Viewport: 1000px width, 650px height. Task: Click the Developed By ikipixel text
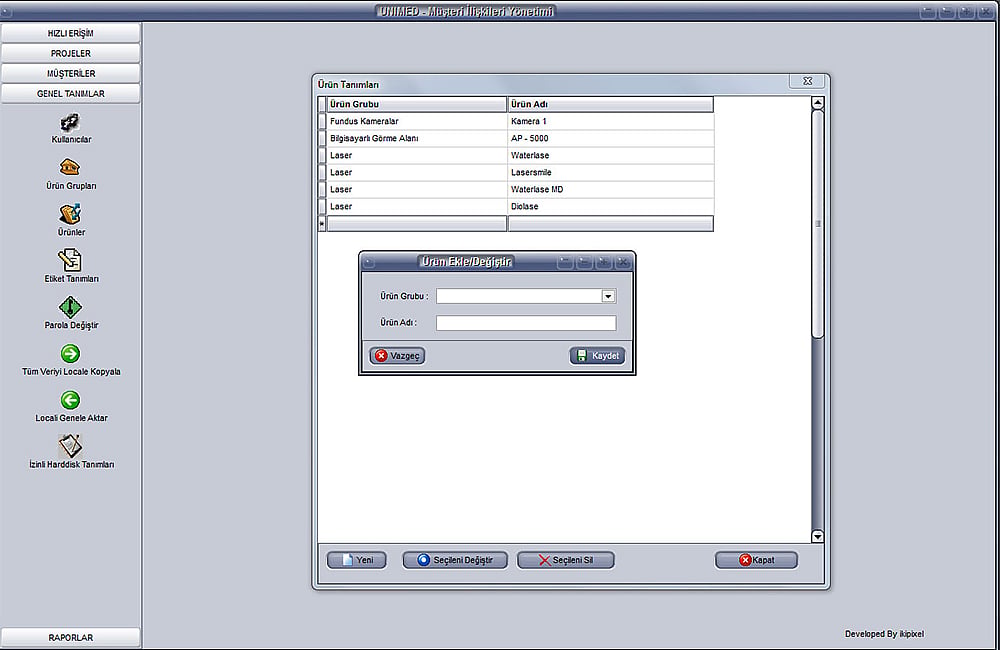[884, 634]
